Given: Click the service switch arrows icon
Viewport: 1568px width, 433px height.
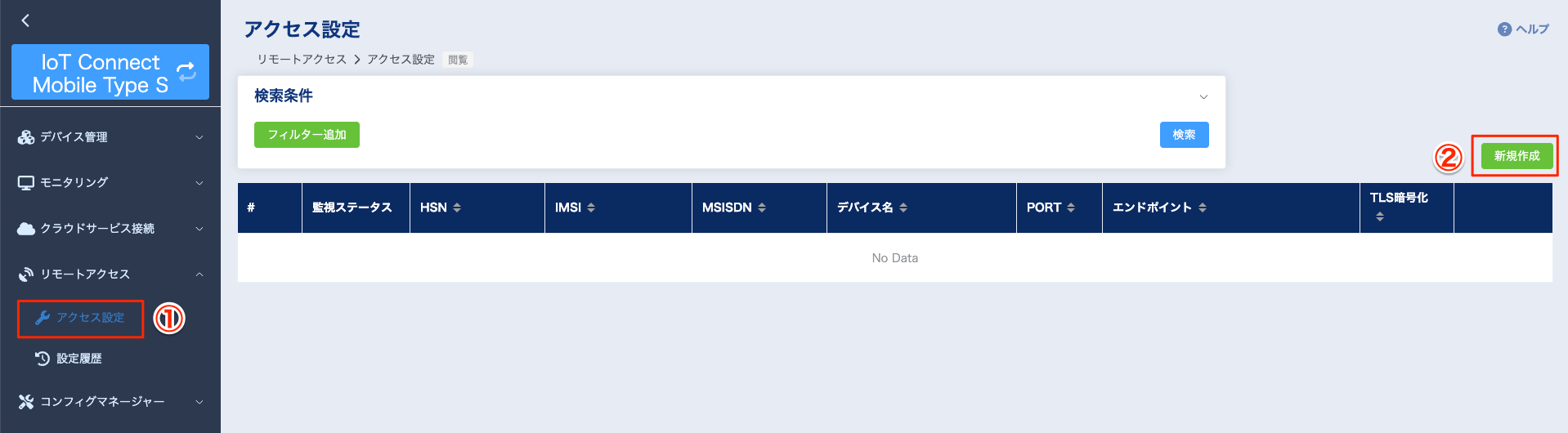Looking at the screenshot, I should (x=186, y=72).
